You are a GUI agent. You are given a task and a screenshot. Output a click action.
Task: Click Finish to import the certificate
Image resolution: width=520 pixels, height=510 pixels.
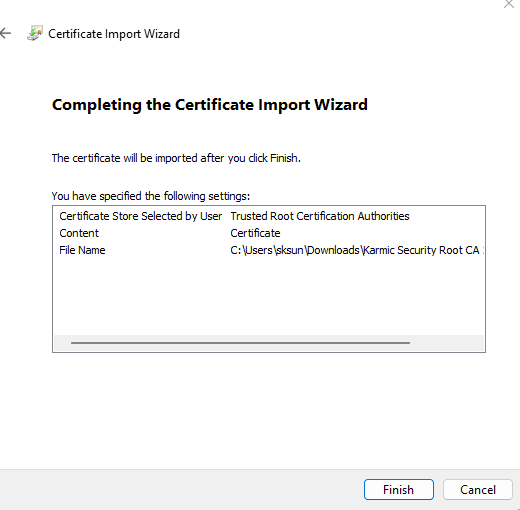tap(399, 490)
